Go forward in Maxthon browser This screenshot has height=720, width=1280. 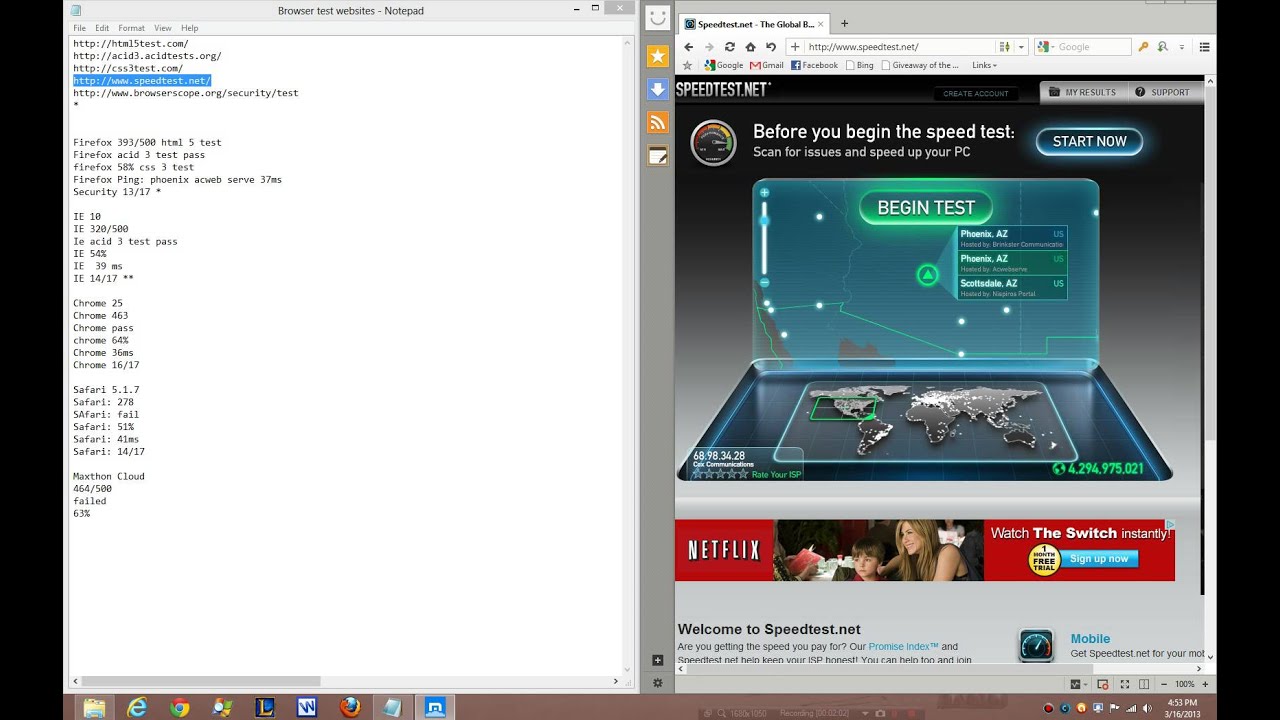click(x=709, y=47)
